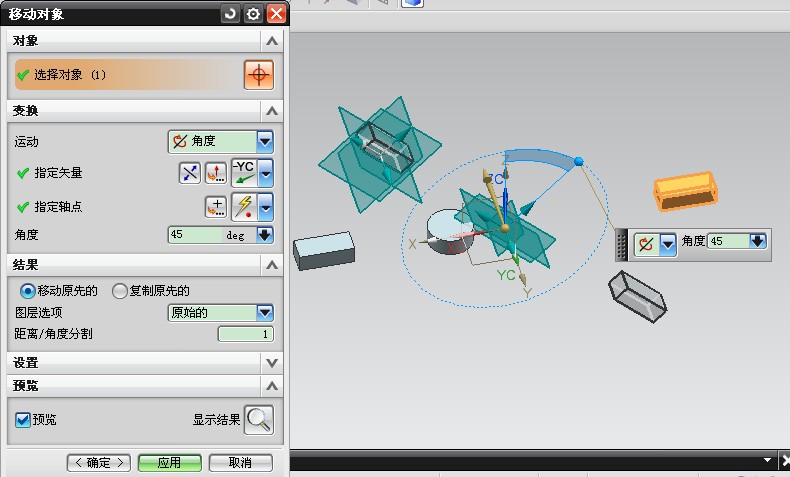Image resolution: width=790 pixels, height=477 pixels.
Task: Click the inferred point lightning icon
Action: 244,207
